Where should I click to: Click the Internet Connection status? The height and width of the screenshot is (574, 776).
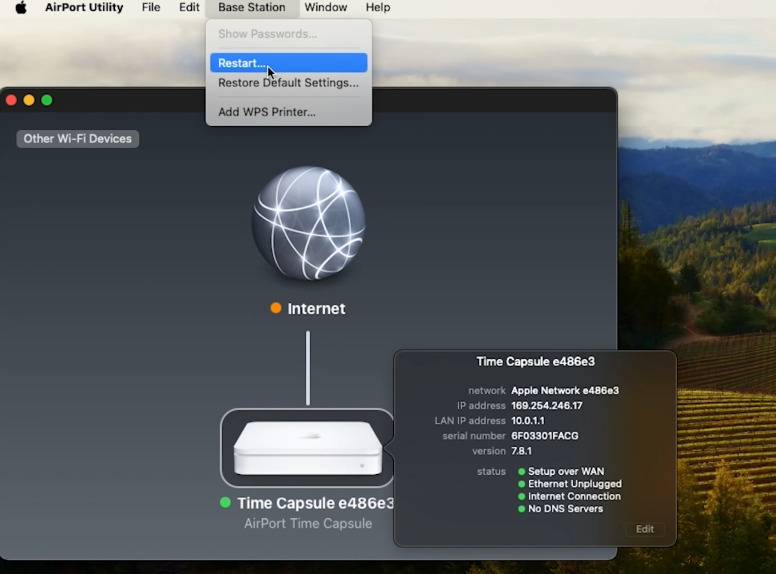click(x=574, y=496)
